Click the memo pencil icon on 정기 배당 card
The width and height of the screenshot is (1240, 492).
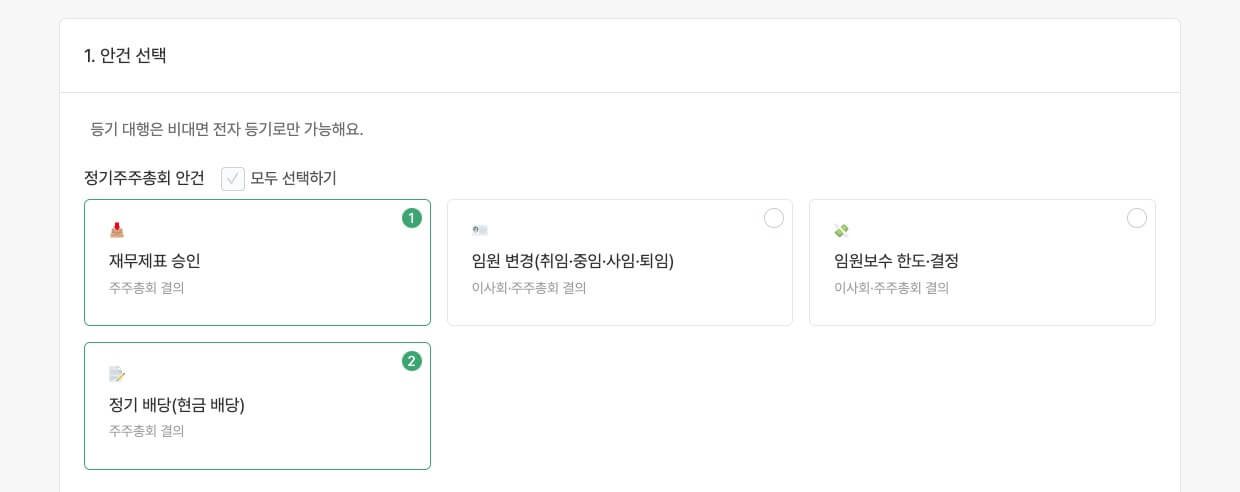[x=117, y=374]
